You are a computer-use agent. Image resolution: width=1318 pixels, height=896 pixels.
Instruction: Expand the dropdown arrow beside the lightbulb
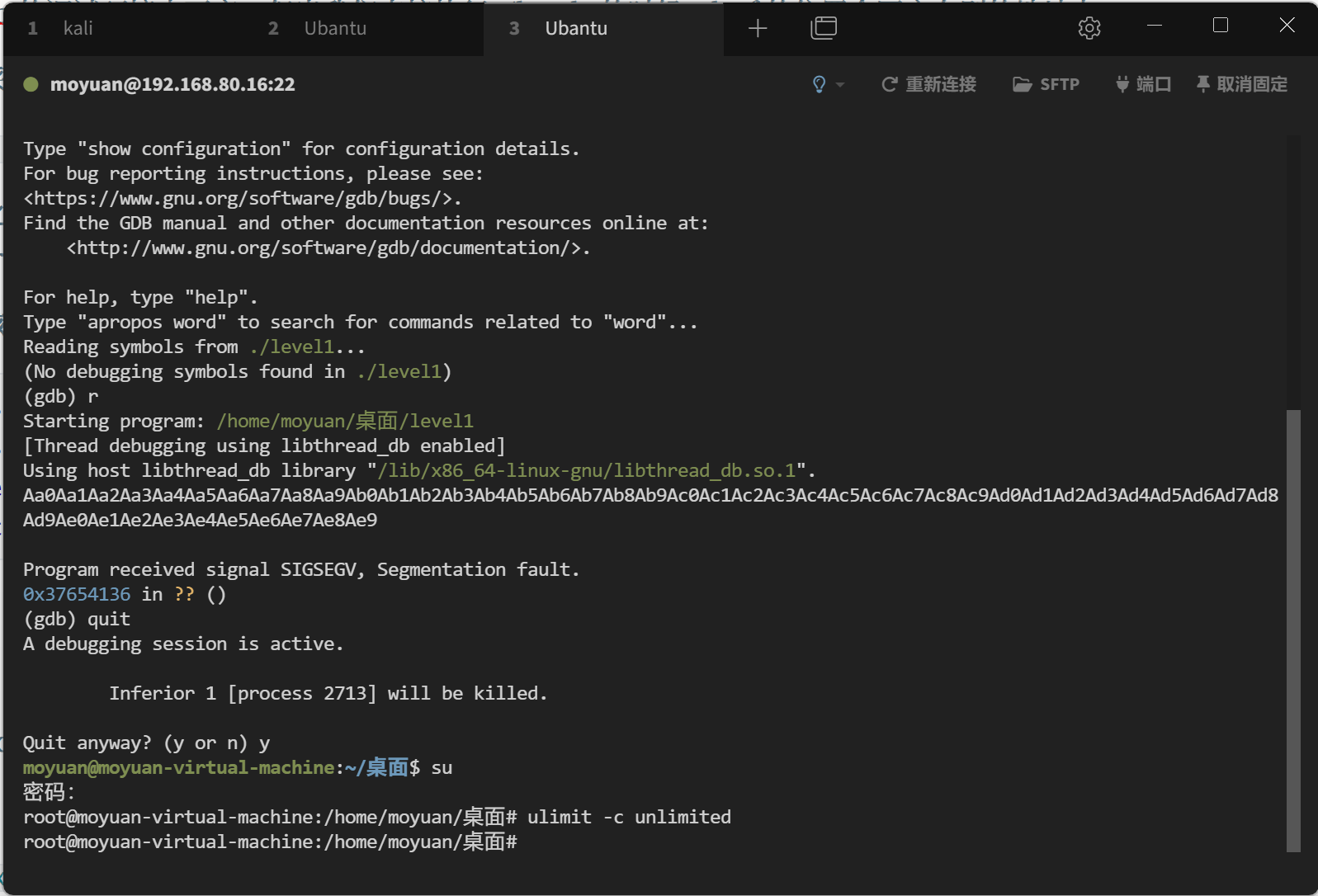tap(840, 85)
